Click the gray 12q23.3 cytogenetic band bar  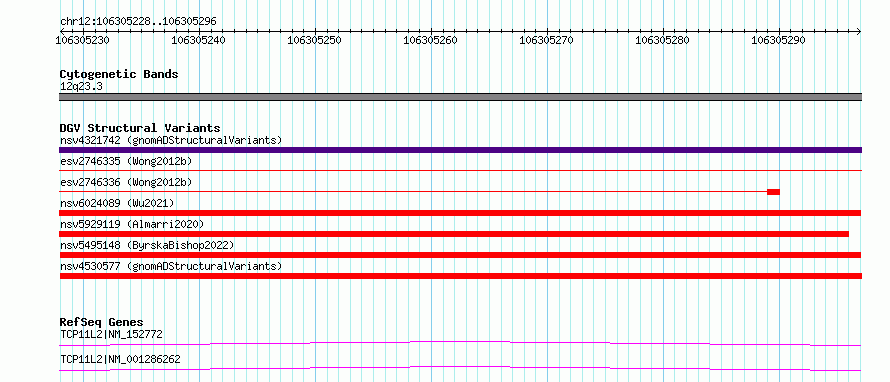tap(460, 97)
